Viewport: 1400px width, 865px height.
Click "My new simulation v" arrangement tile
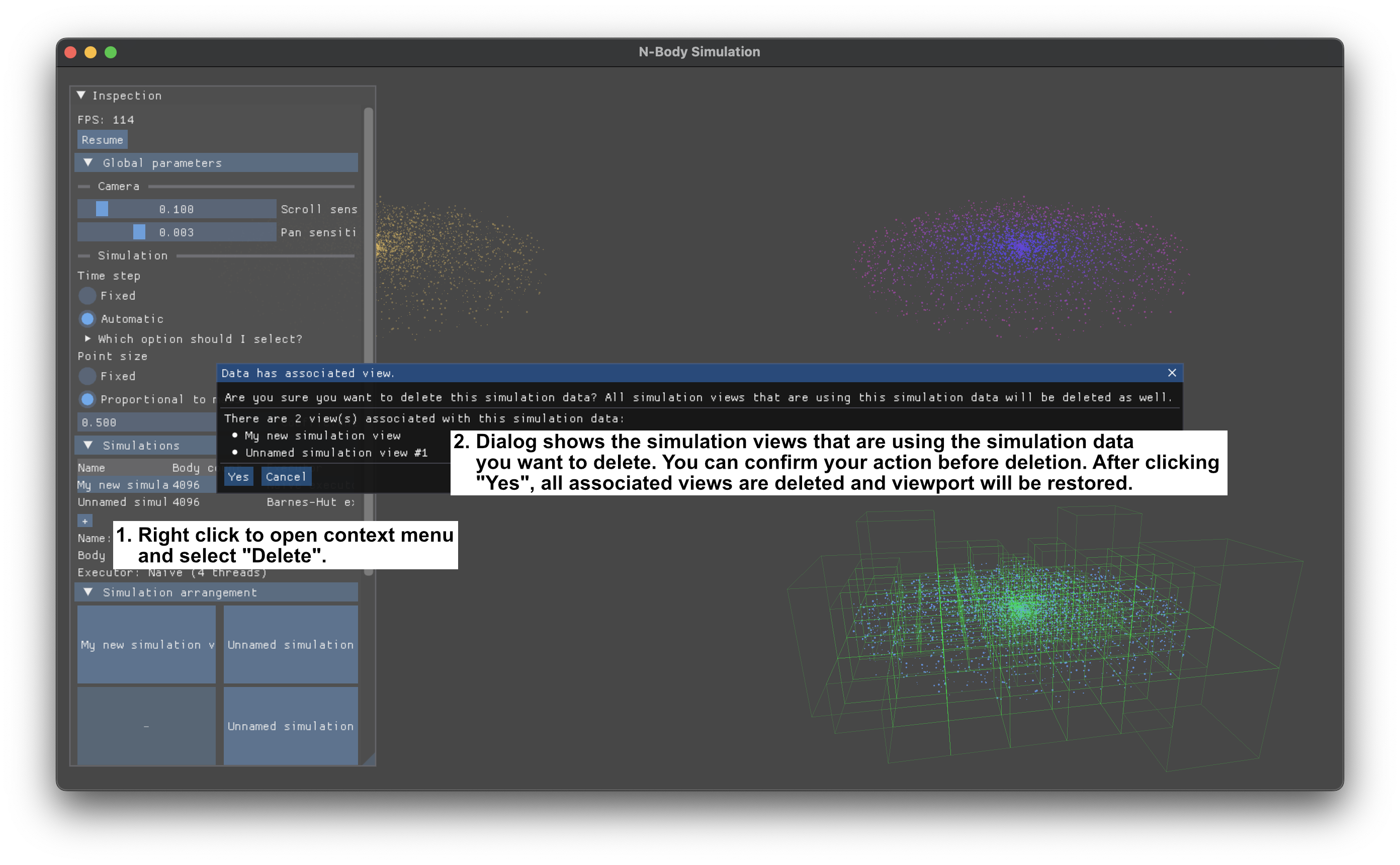[146, 644]
